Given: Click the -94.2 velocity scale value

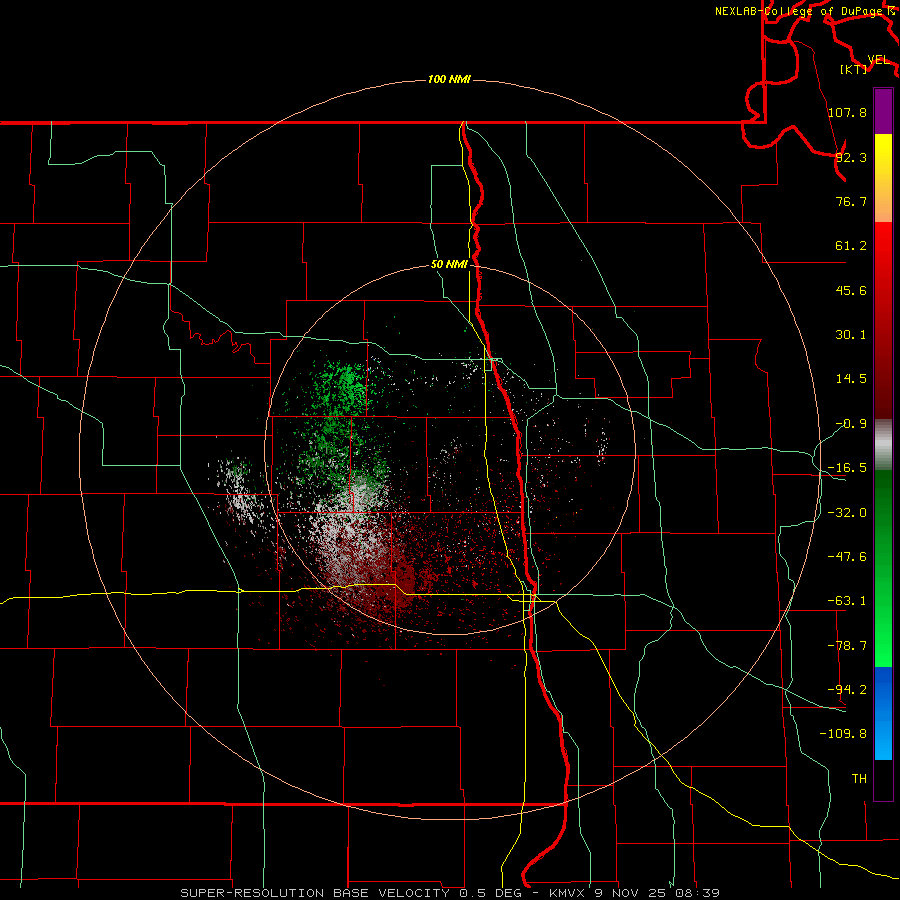Looking at the screenshot, I should [x=847, y=690].
